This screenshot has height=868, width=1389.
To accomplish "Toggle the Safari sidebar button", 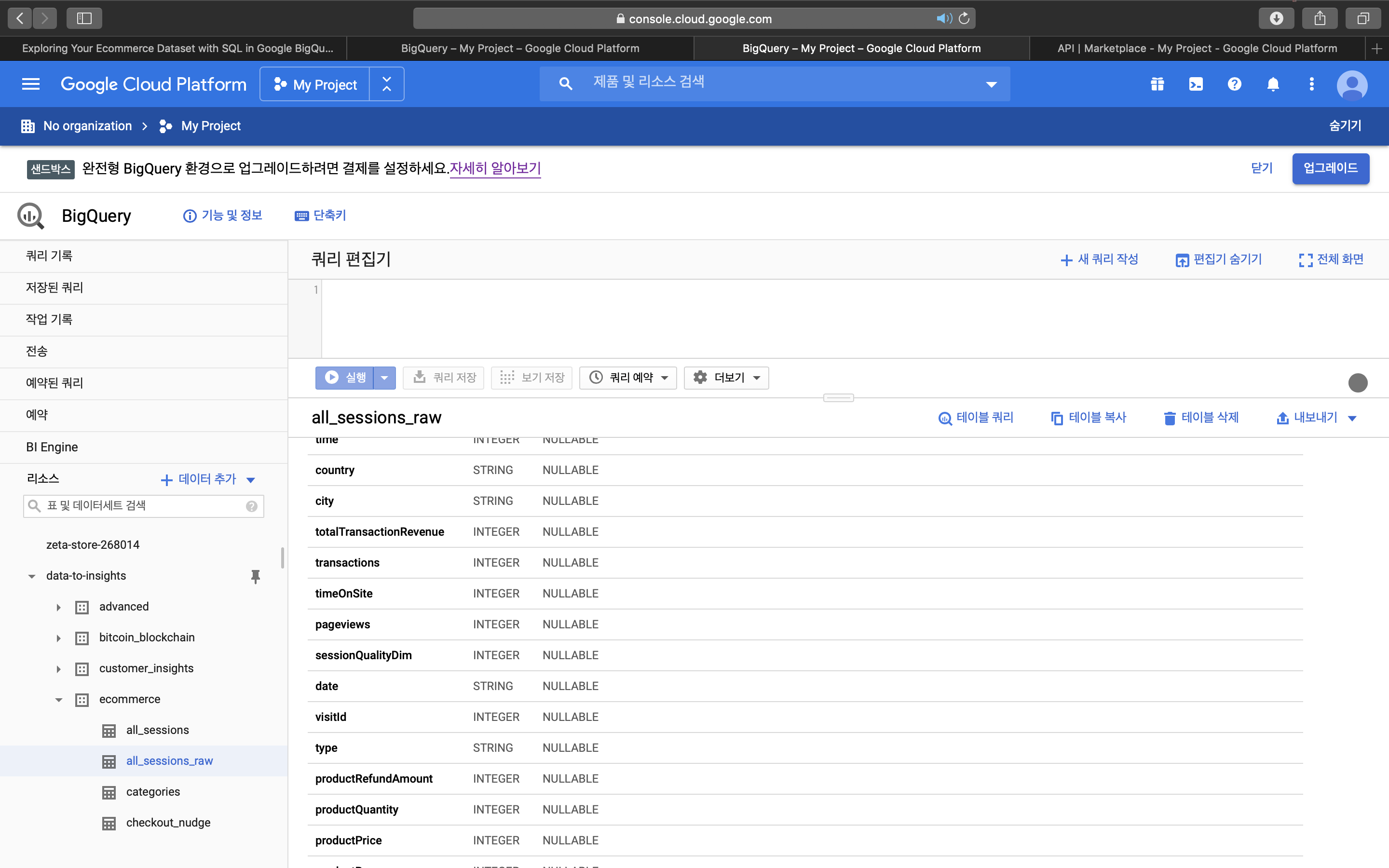I will pos(84,18).
